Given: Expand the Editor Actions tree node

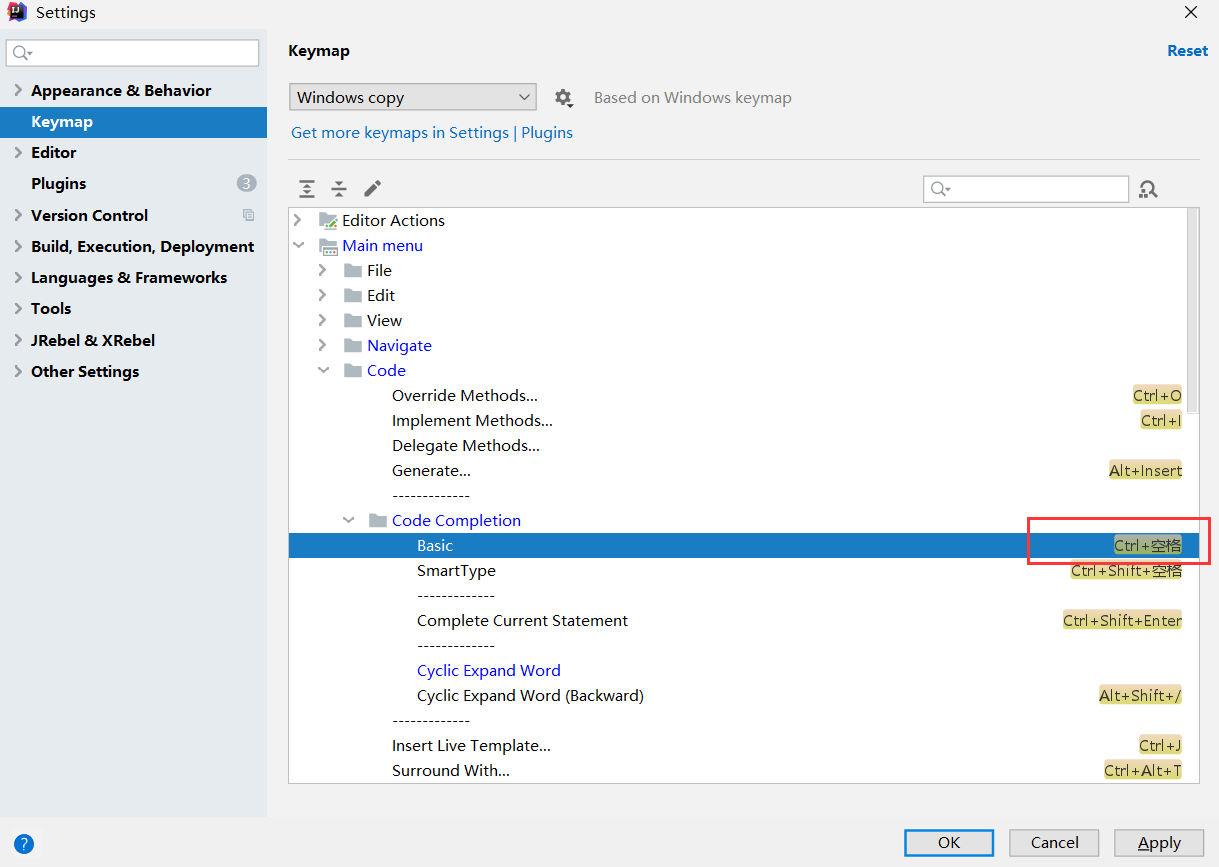Looking at the screenshot, I should point(298,220).
